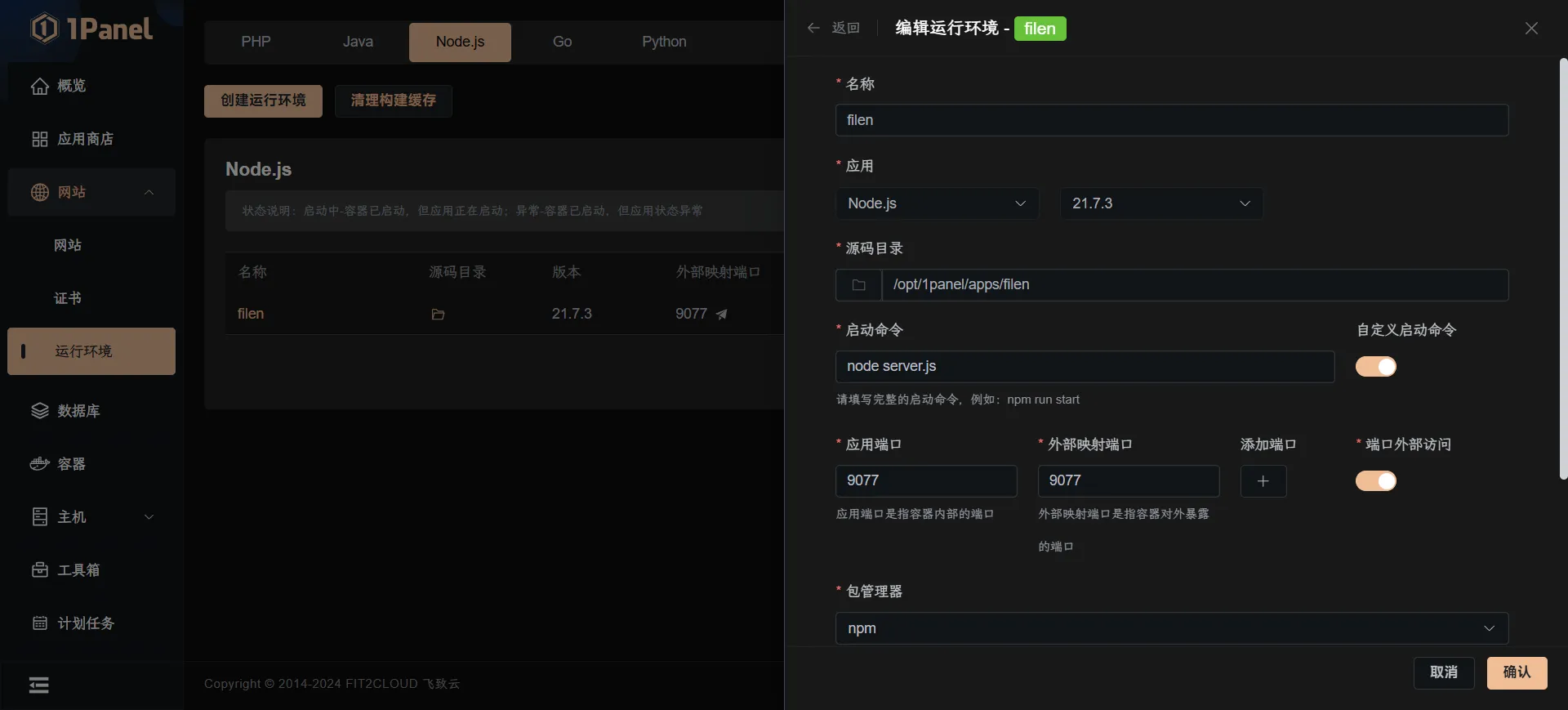Screen dimensions: 1568x710
Task: Click the 外部映射端口 column header
Action: click(718, 272)
